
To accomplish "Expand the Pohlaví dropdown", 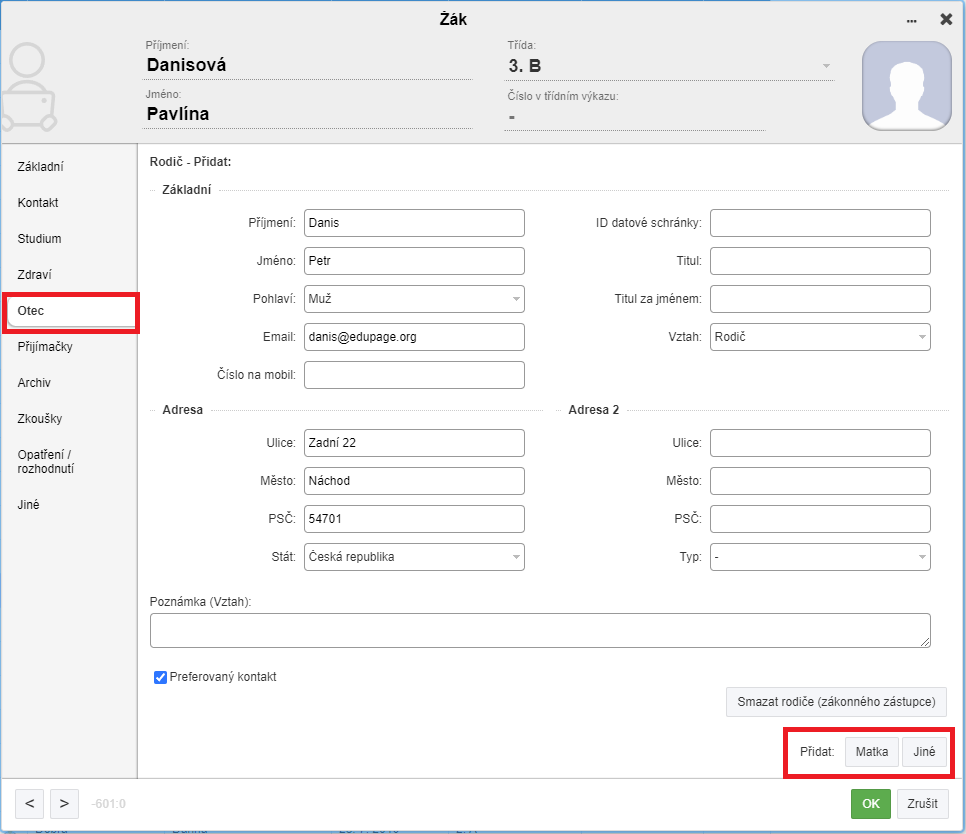I will point(414,299).
